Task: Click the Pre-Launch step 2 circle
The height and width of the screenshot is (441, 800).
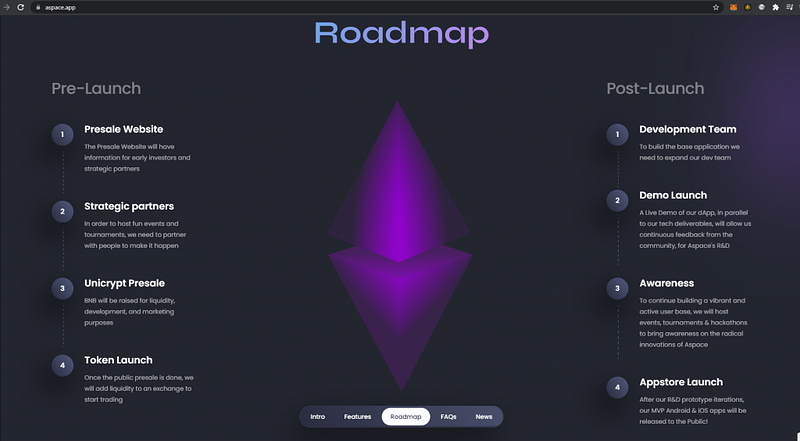Action: (62, 211)
